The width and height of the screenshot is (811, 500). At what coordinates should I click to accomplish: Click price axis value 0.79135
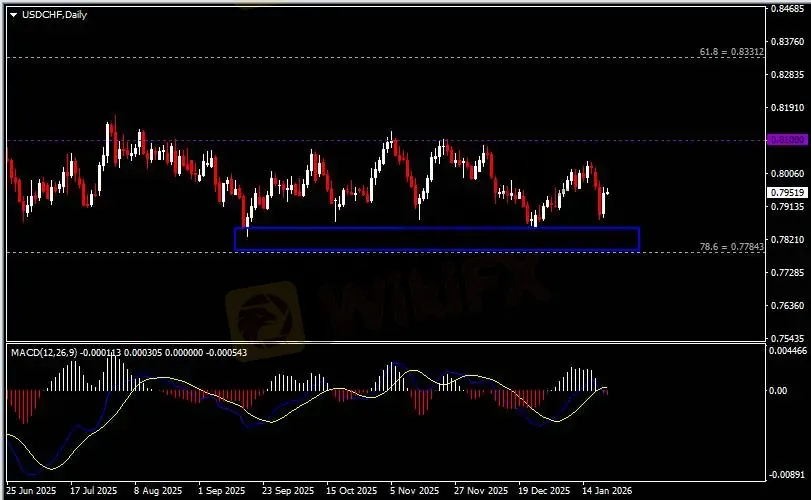(787, 206)
